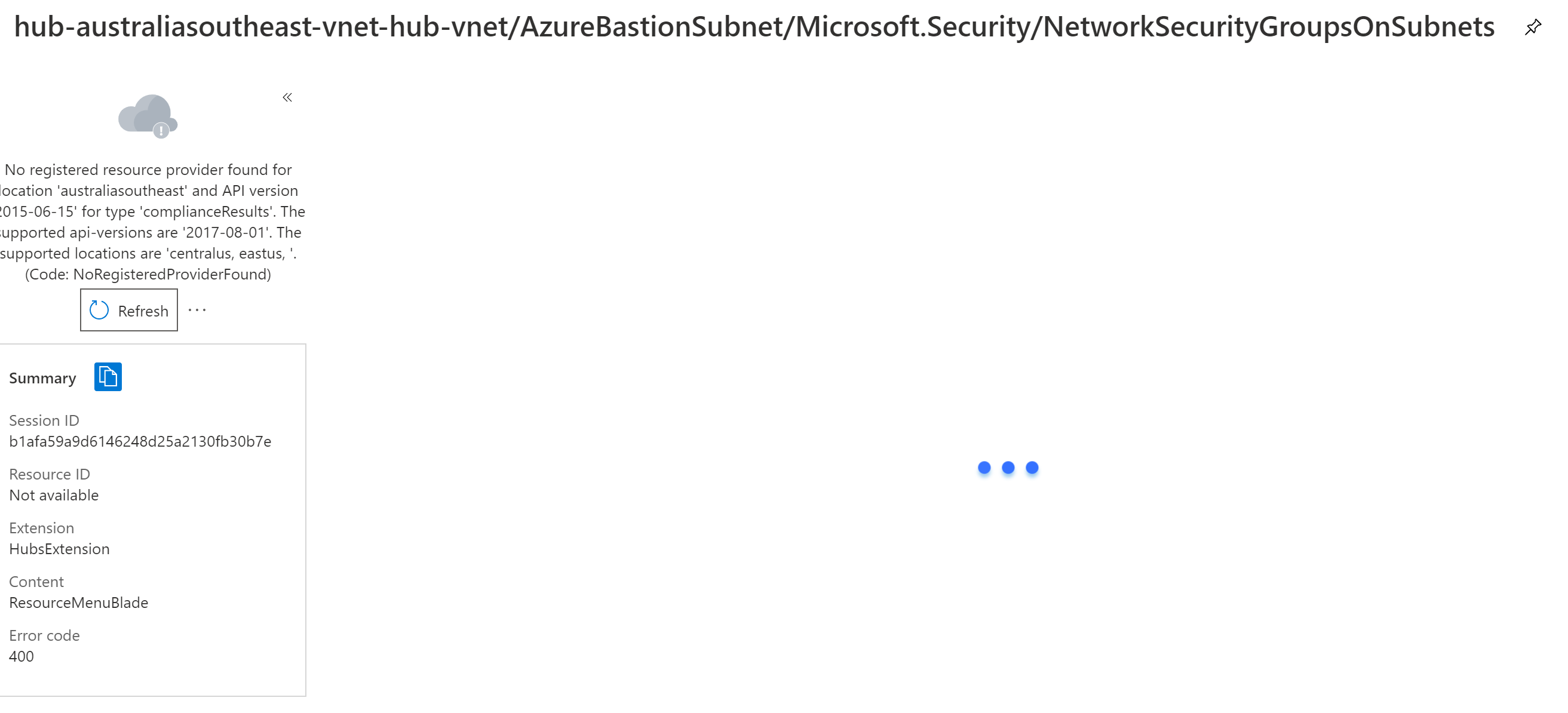Copy the Summary details using copy icon

click(x=108, y=377)
